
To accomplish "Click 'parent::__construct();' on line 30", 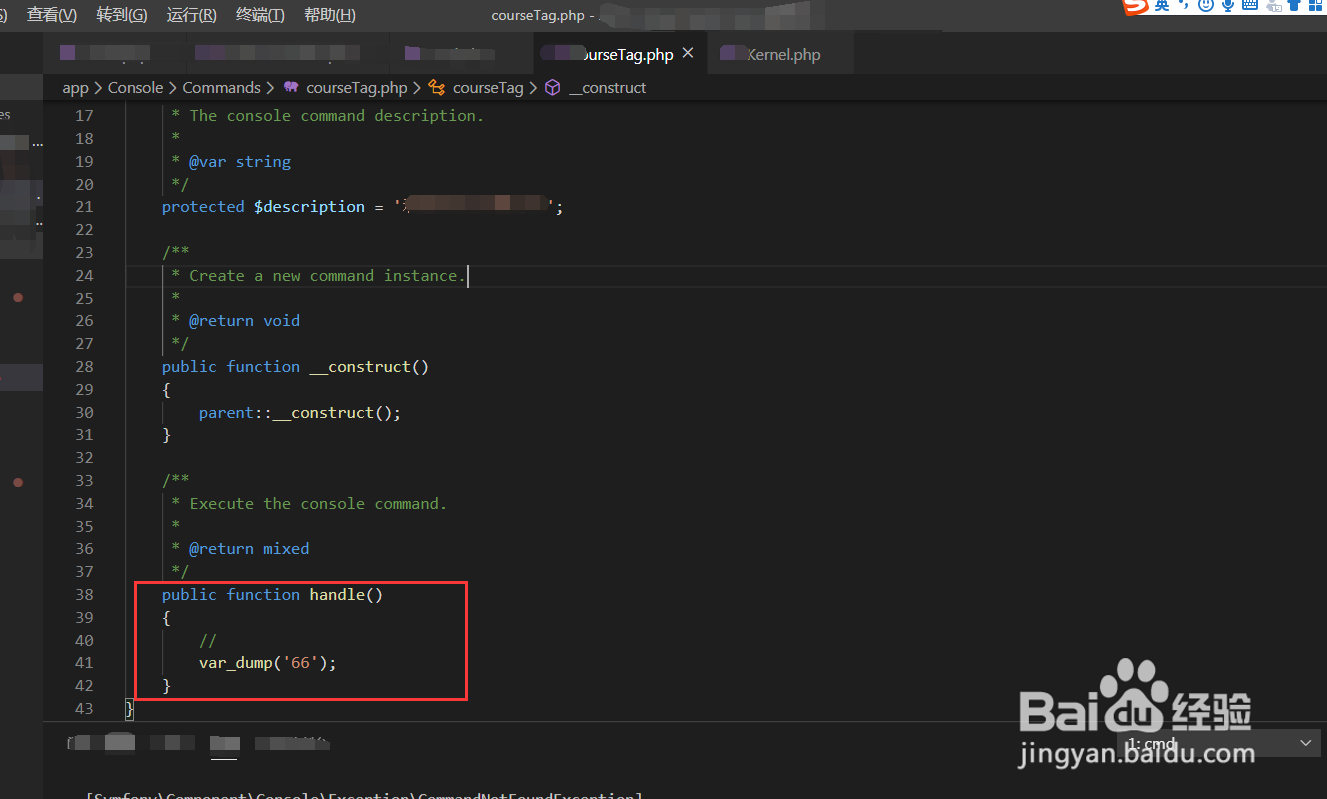I will click(x=299, y=413).
